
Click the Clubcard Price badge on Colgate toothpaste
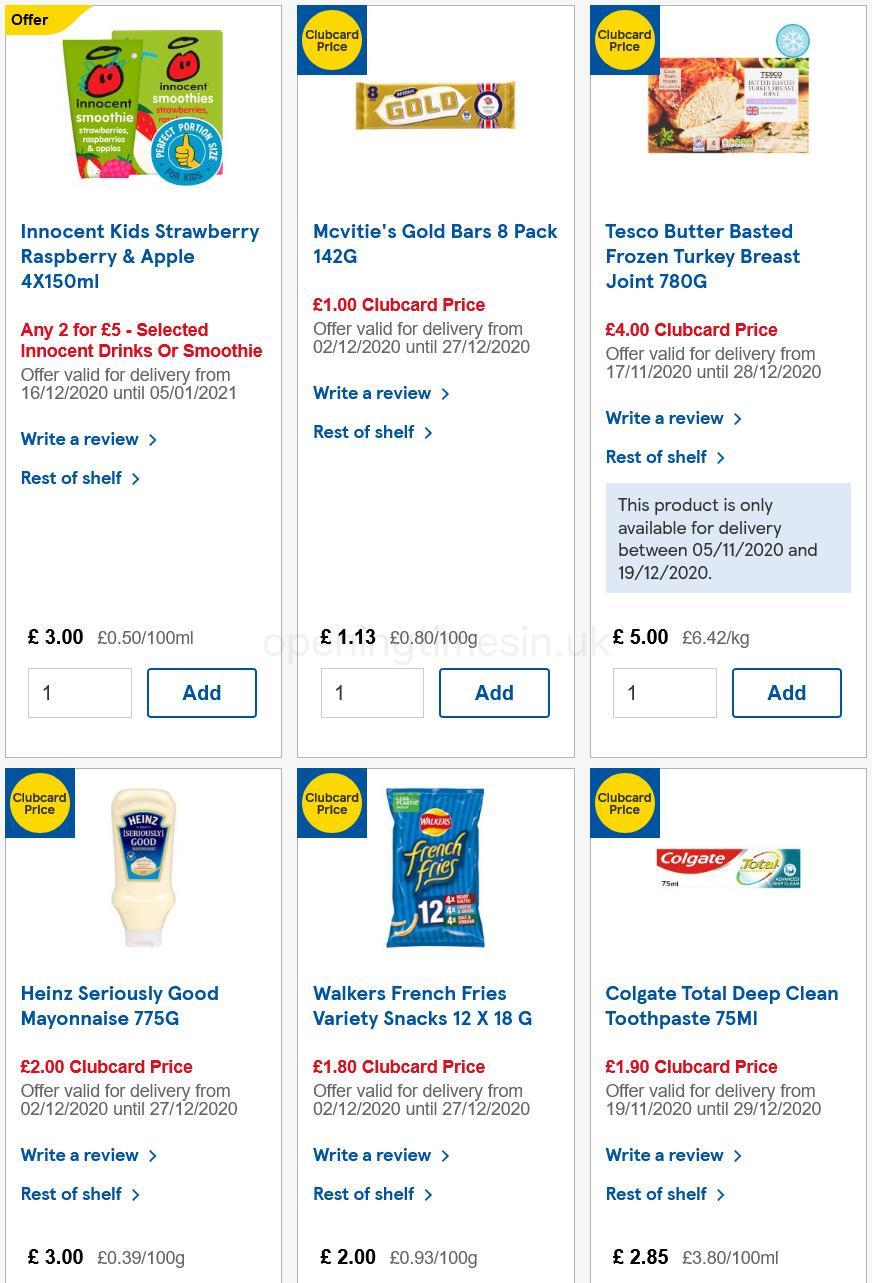625,803
